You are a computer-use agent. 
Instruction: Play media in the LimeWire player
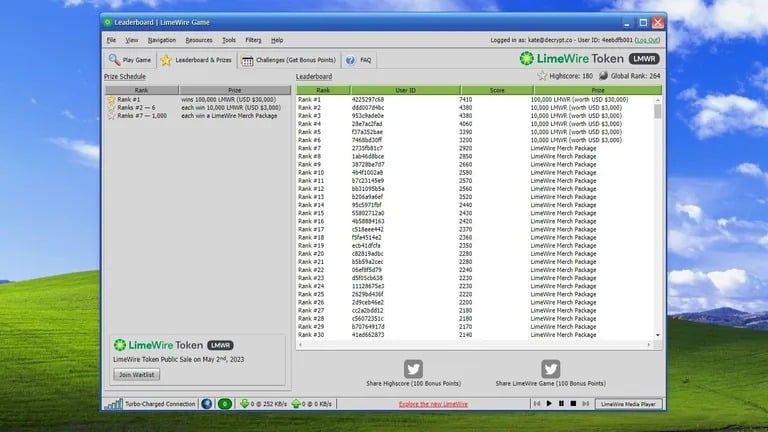549,404
